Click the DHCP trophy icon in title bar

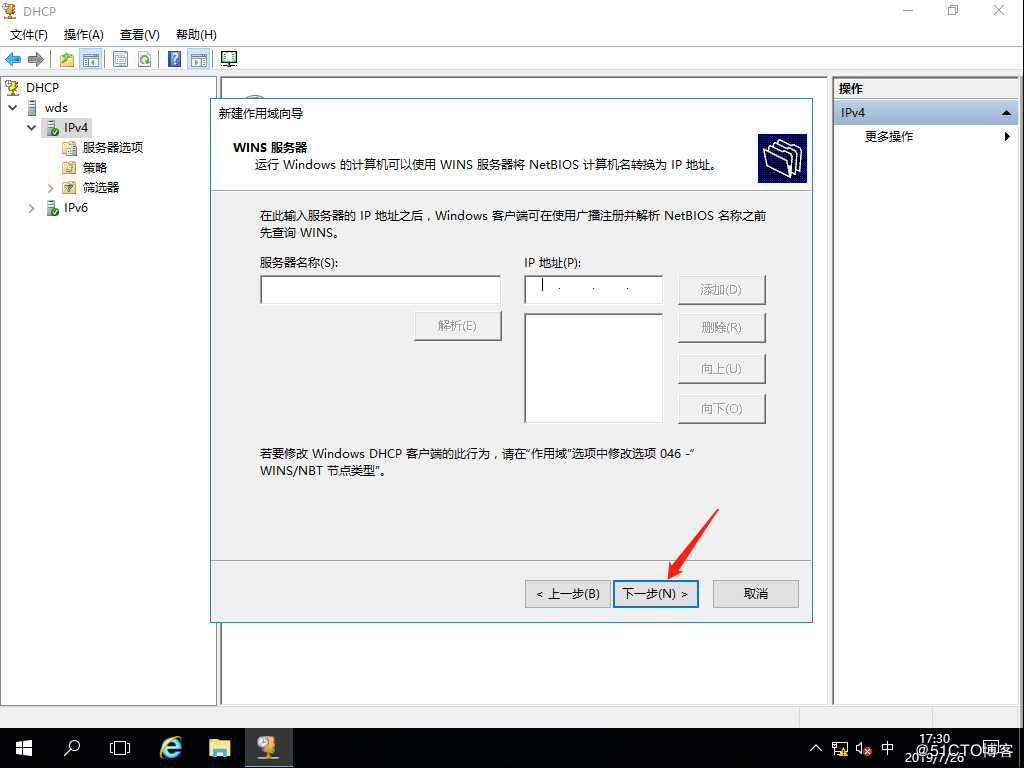point(9,10)
